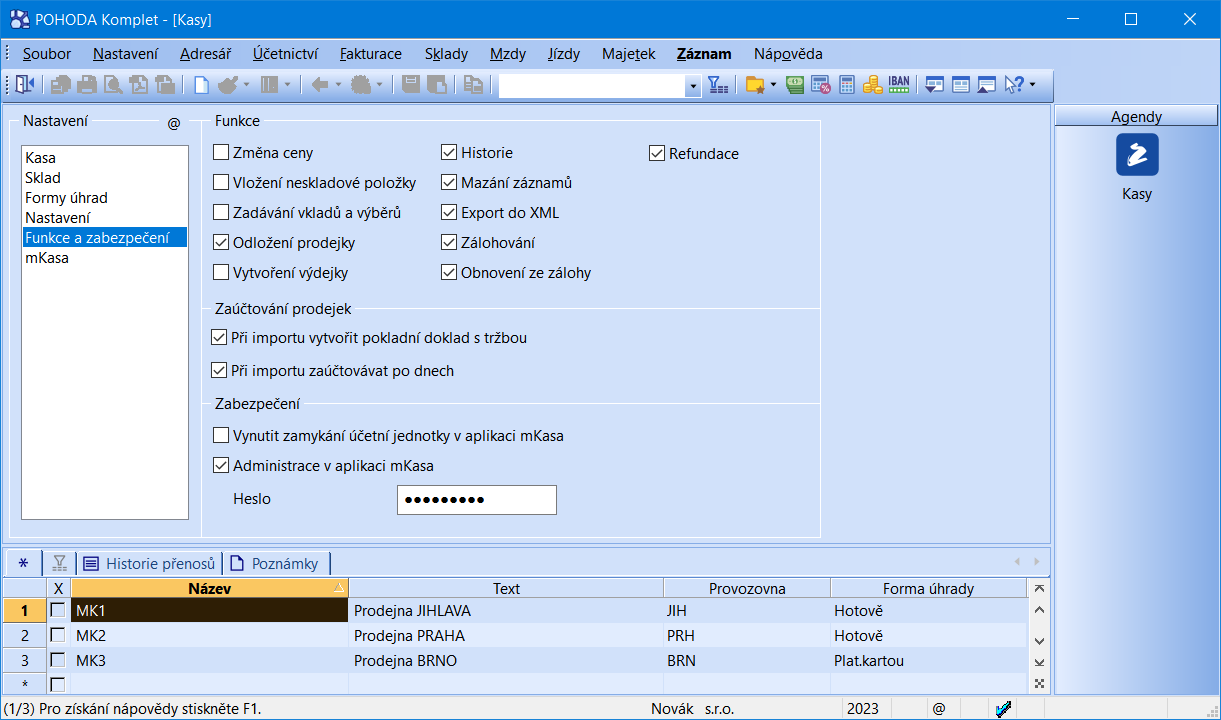Click the copy record toolbar icon

[x=473, y=85]
